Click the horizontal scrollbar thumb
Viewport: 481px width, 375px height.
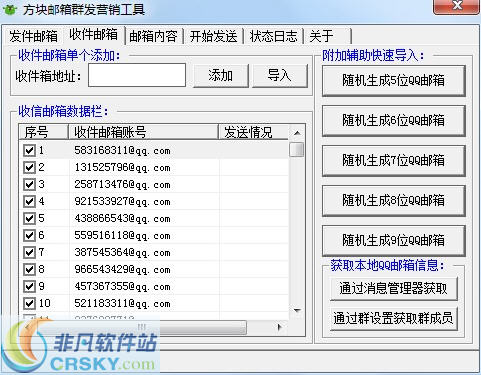(142, 327)
